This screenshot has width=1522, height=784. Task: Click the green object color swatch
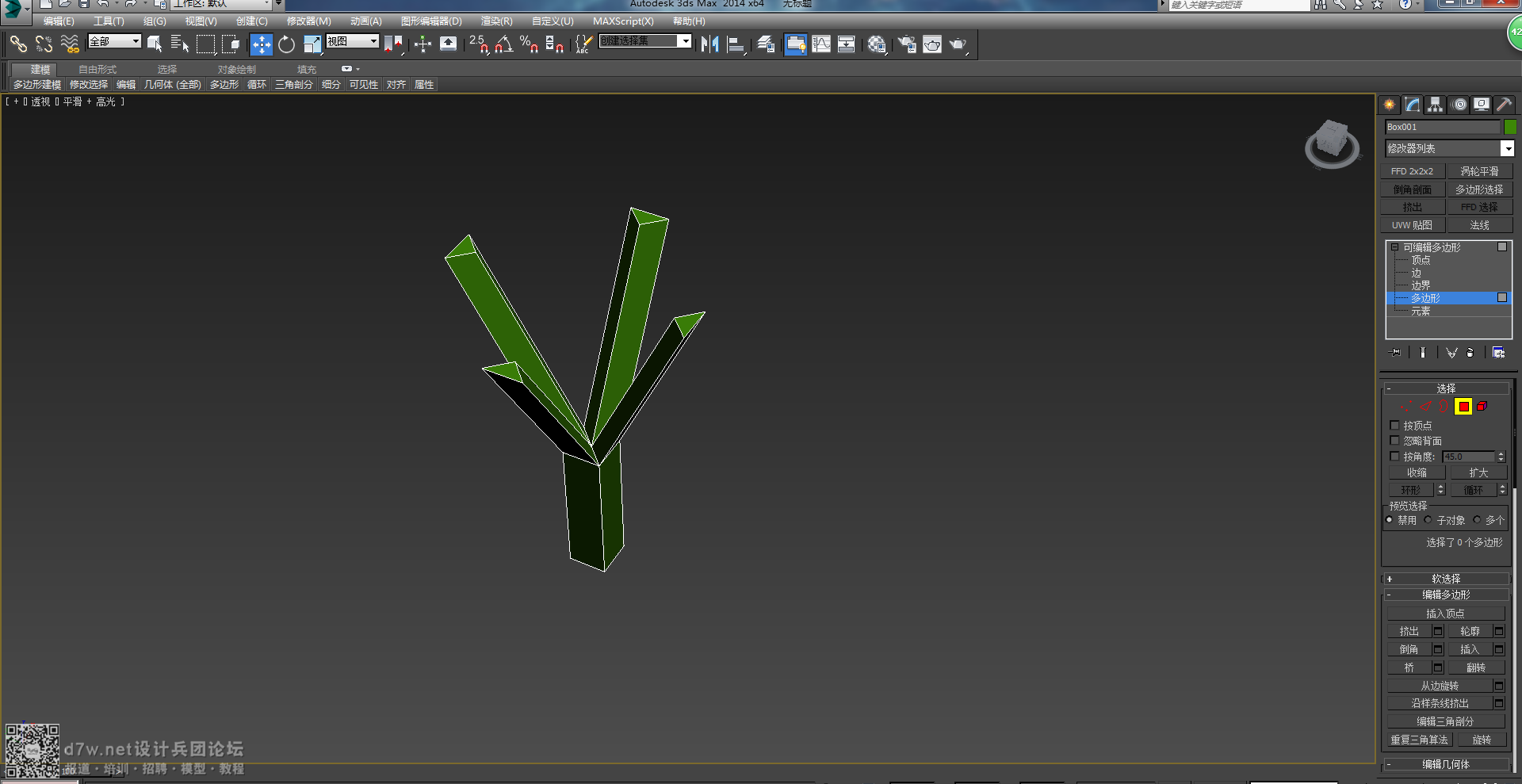pyautogui.click(x=1510, y=127)
